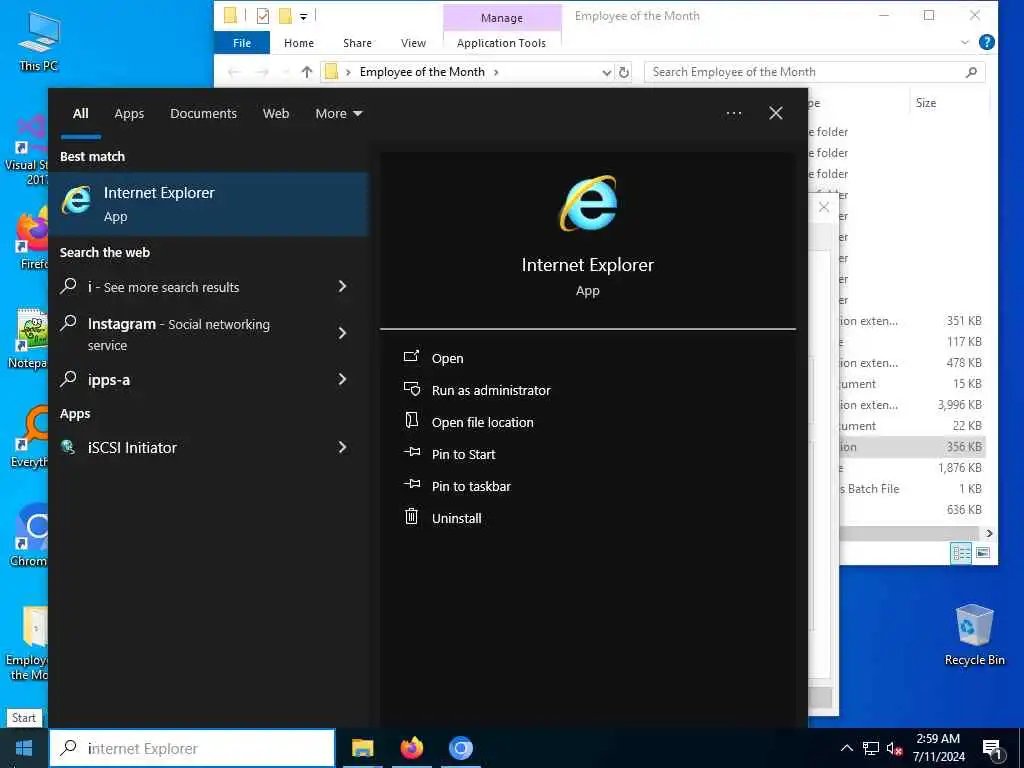Click the taskbar search input field
1024x768 pixels.
192,748
